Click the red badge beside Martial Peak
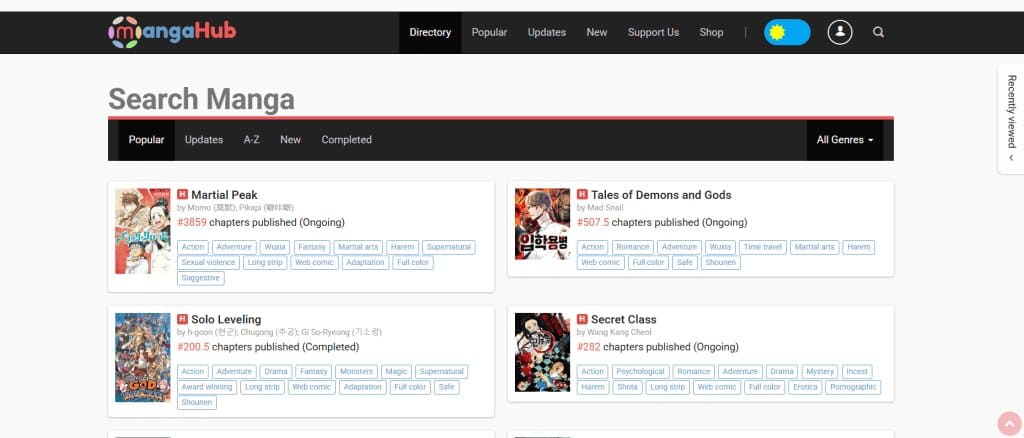Image resolution: width=1024 pixels, height=438 pixels. (182, 195)
